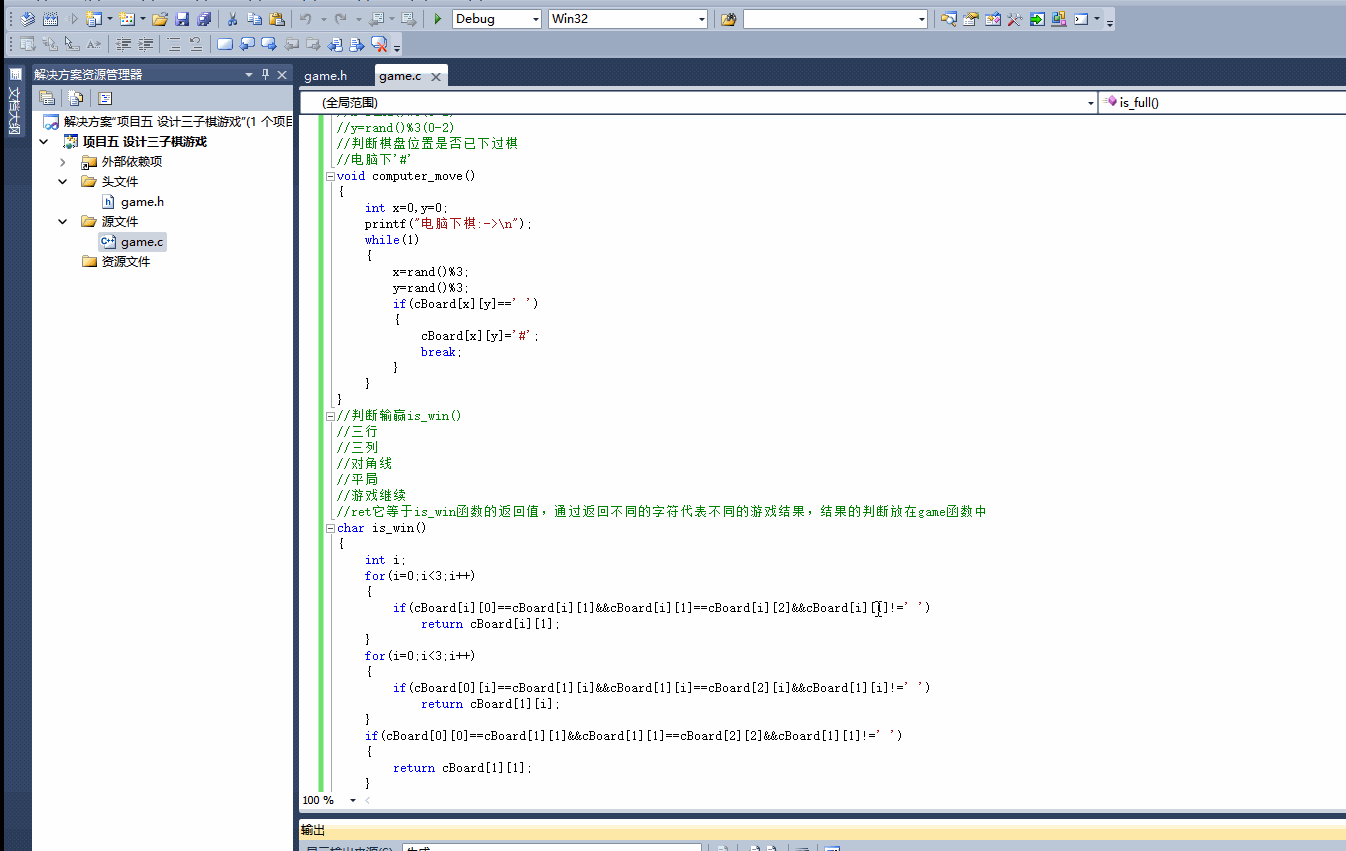The height and width of the screenshot is (851, 1346).
Task: Click Solution Explorer's View Code icon
Action: click(105, 98)
